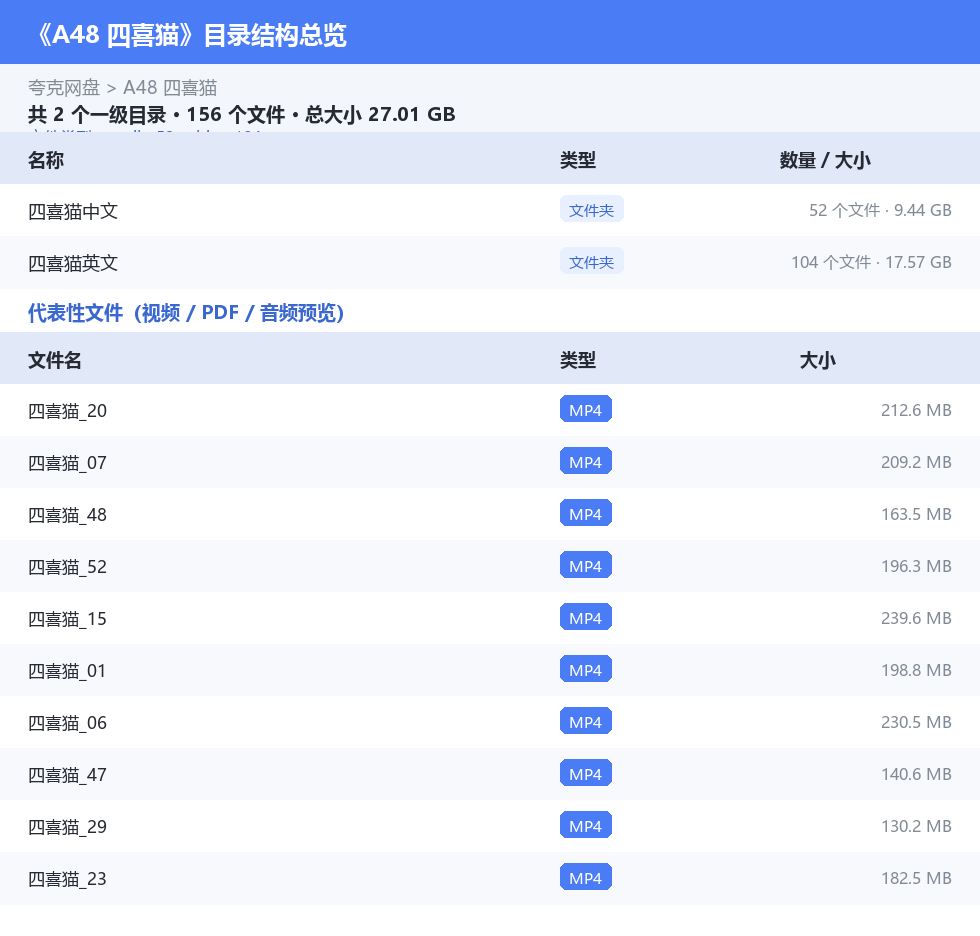
Task: Click the 239.6 MB size value
Action: click(x=916, y=617)
